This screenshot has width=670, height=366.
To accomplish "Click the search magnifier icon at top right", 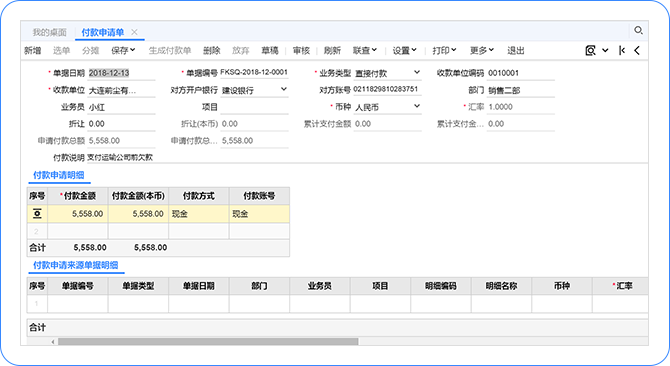I will coord(638,30).
